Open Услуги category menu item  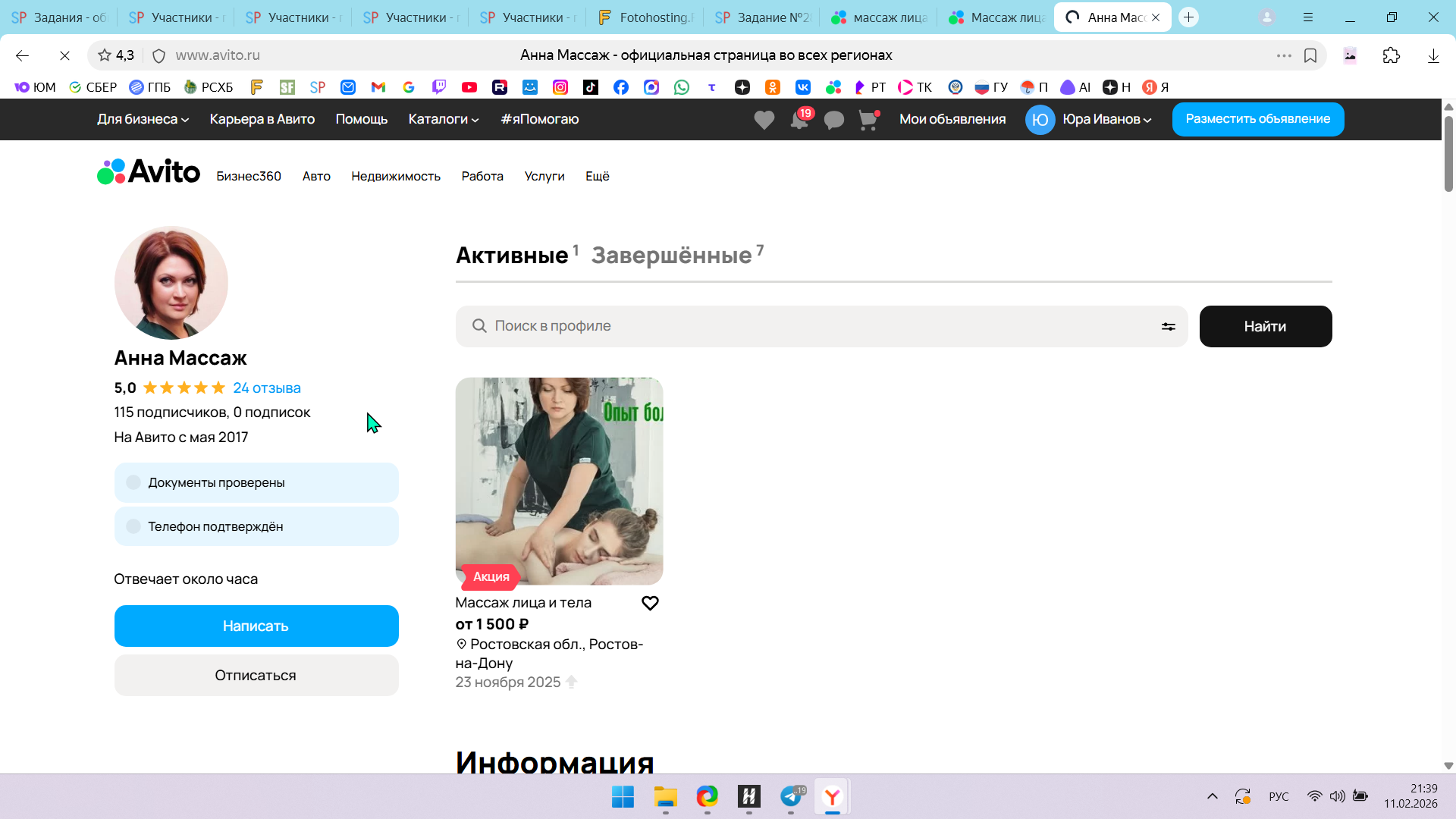544,176
